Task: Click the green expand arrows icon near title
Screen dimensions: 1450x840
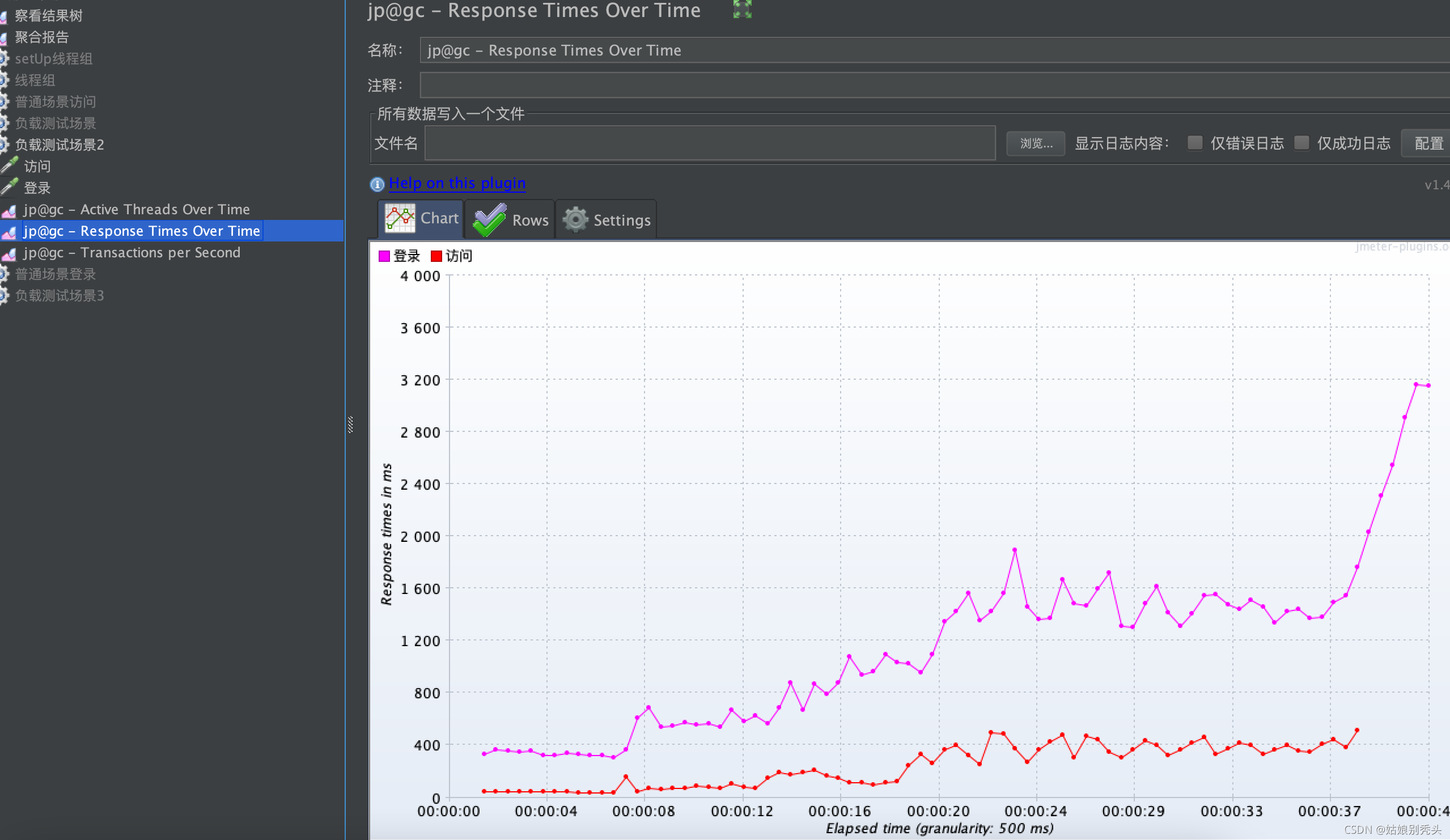Action: click(x=742, y=9)
